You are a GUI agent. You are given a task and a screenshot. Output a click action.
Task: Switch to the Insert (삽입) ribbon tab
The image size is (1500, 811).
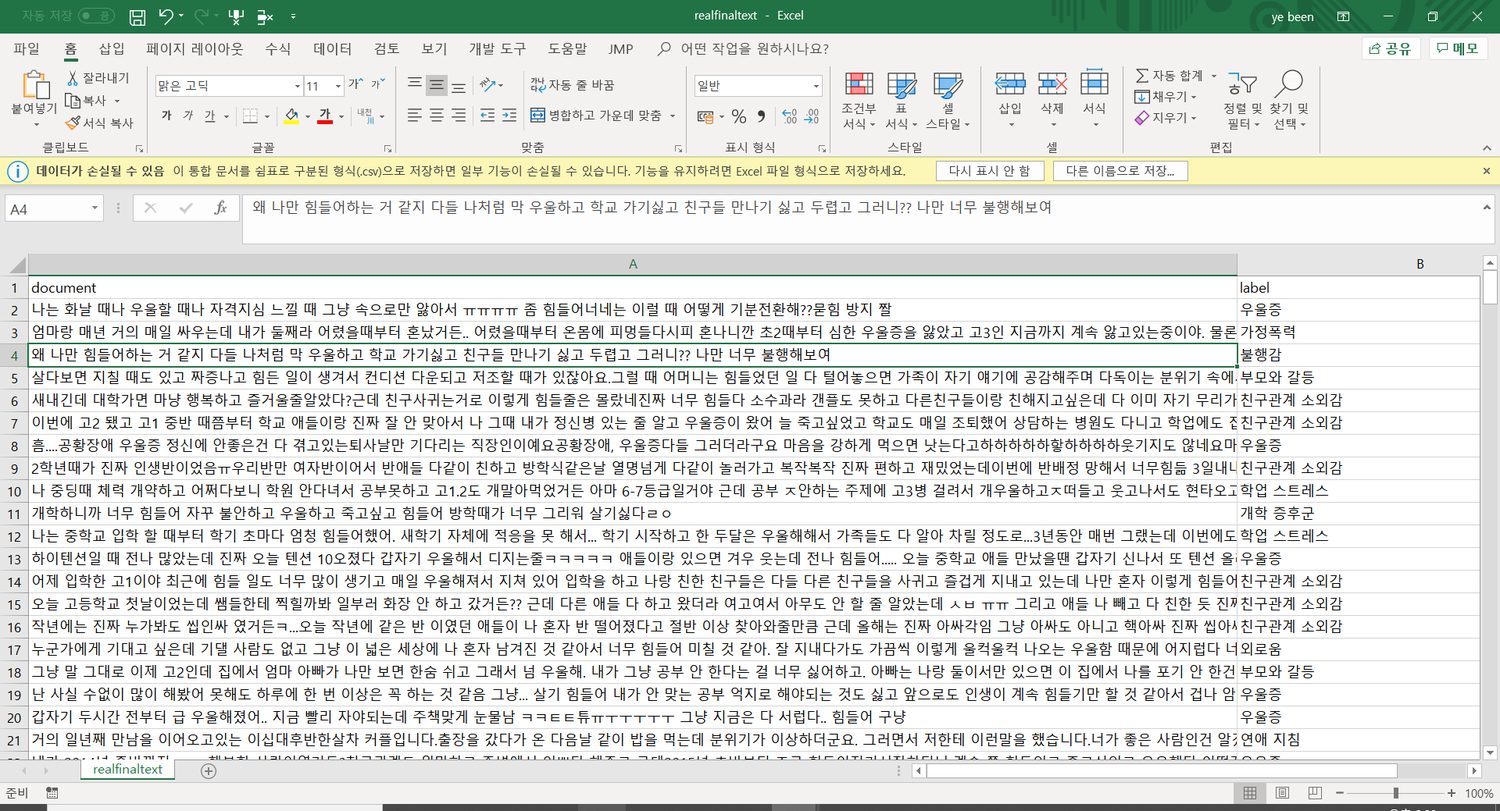(112, 48)
